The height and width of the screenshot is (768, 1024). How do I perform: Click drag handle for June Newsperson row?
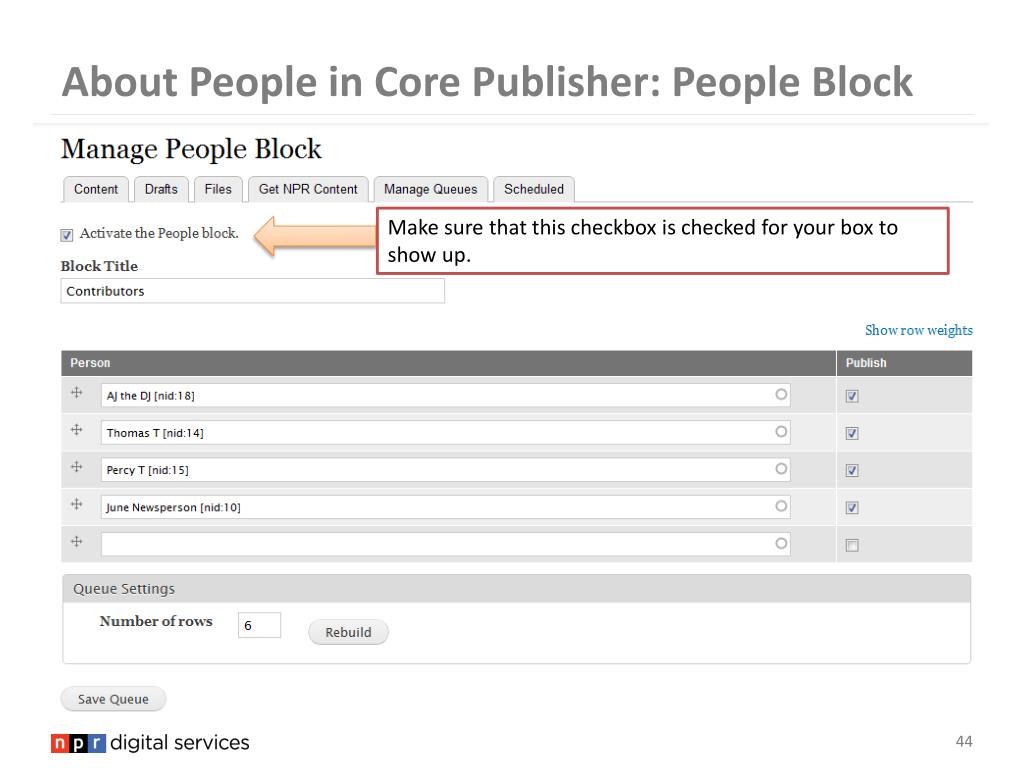76,504
